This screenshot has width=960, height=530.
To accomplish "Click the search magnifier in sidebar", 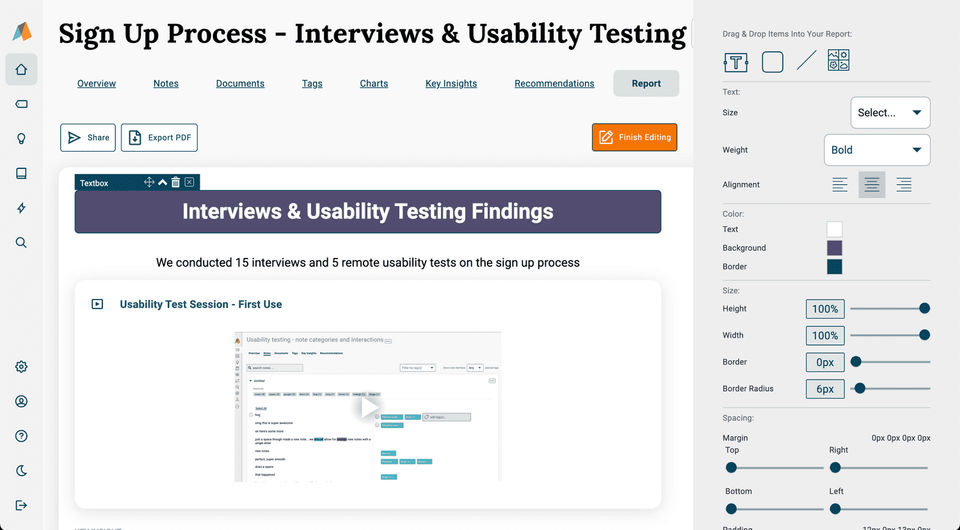I will [x=21, y=242].
